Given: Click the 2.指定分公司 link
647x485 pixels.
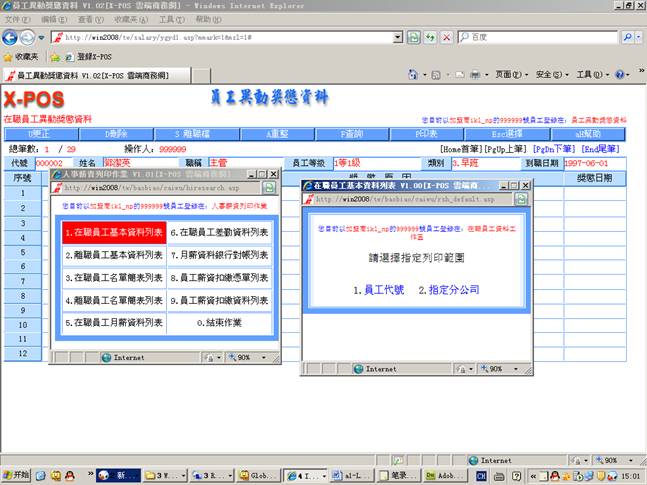Looking at the screenshot, I should pos(454,289).
